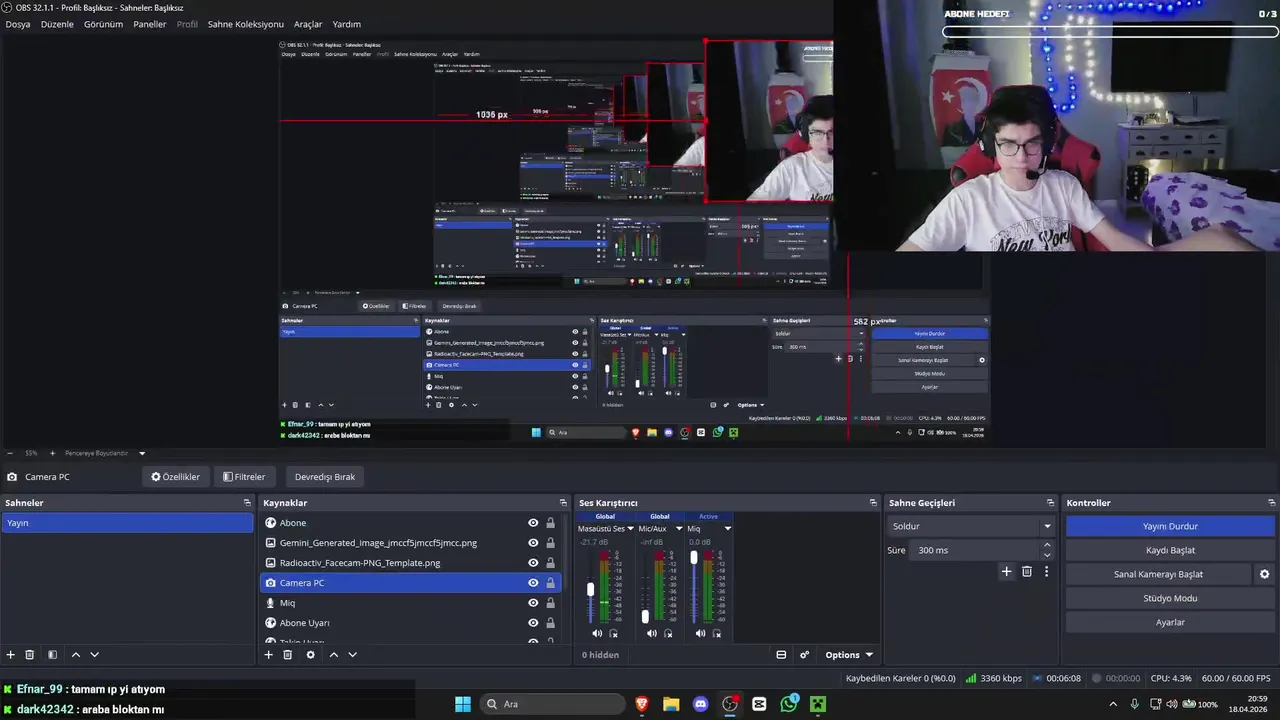The width and height of the screenshot is (1280, 720).
Task: Undock the Kontroller panel
Action: (x=1271, y=503)
